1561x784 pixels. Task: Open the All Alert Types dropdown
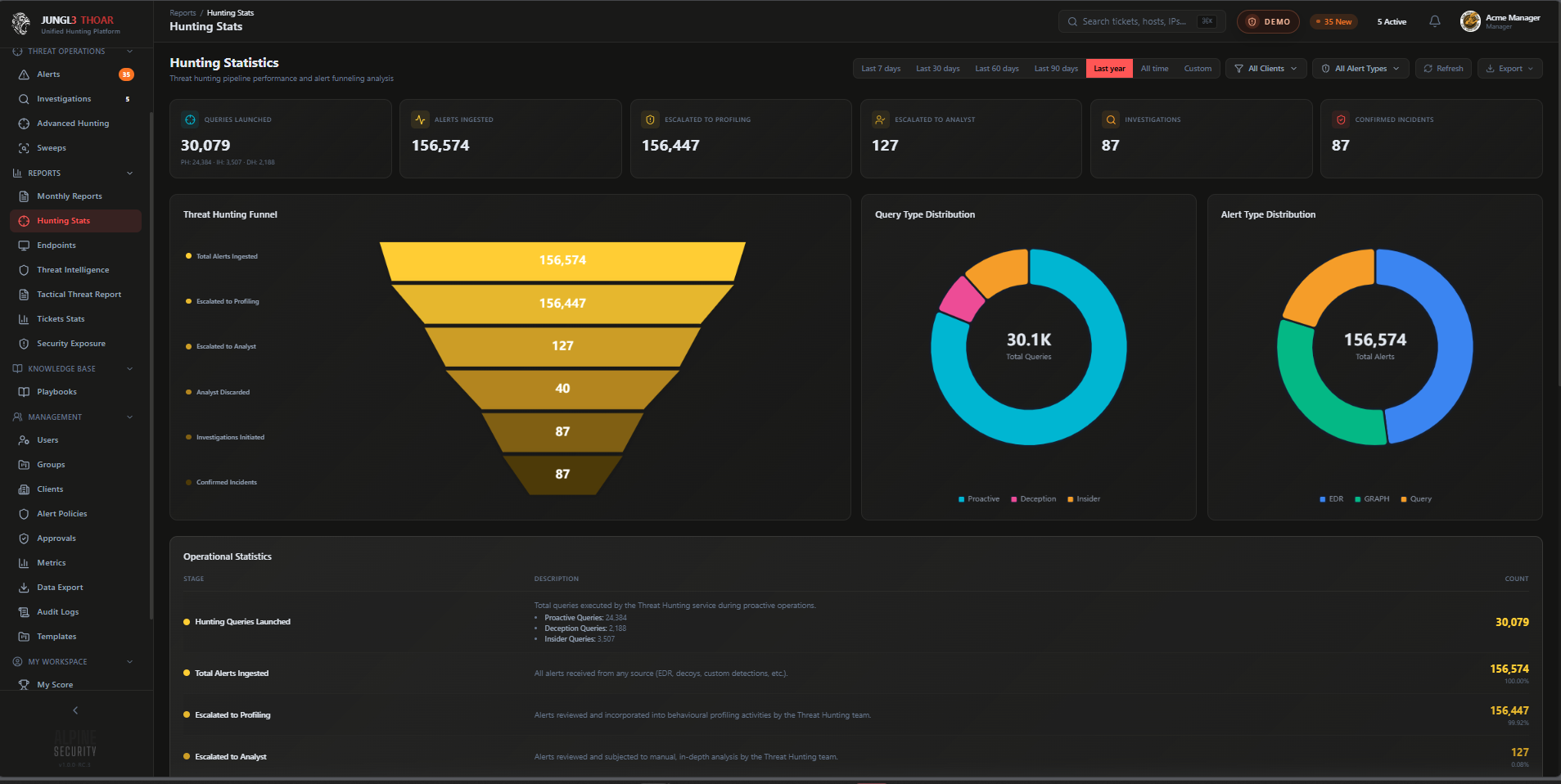click(1360, 69)
